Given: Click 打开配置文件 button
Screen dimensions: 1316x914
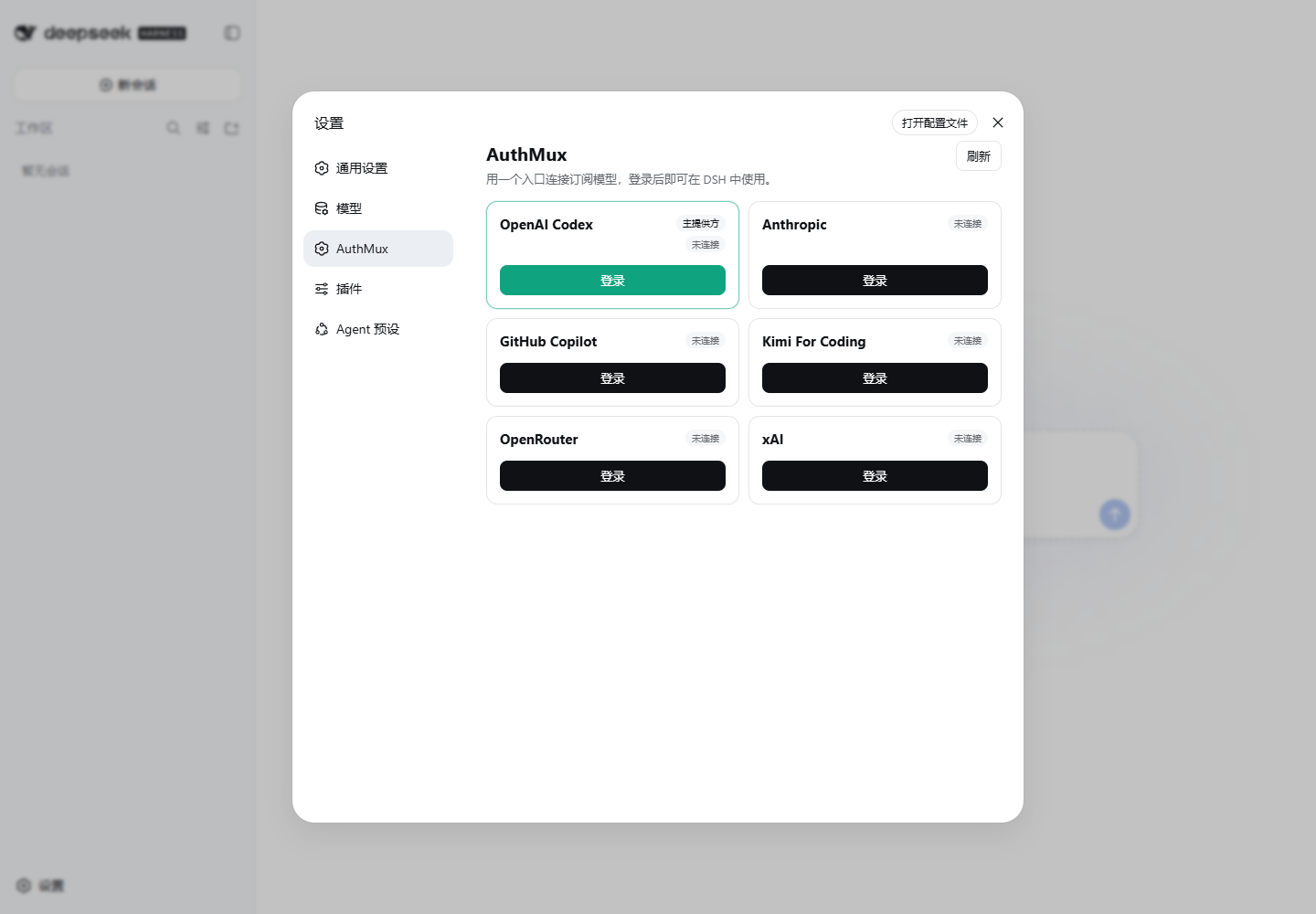Looking at the screenshot, I should click(x=935, y=122).
